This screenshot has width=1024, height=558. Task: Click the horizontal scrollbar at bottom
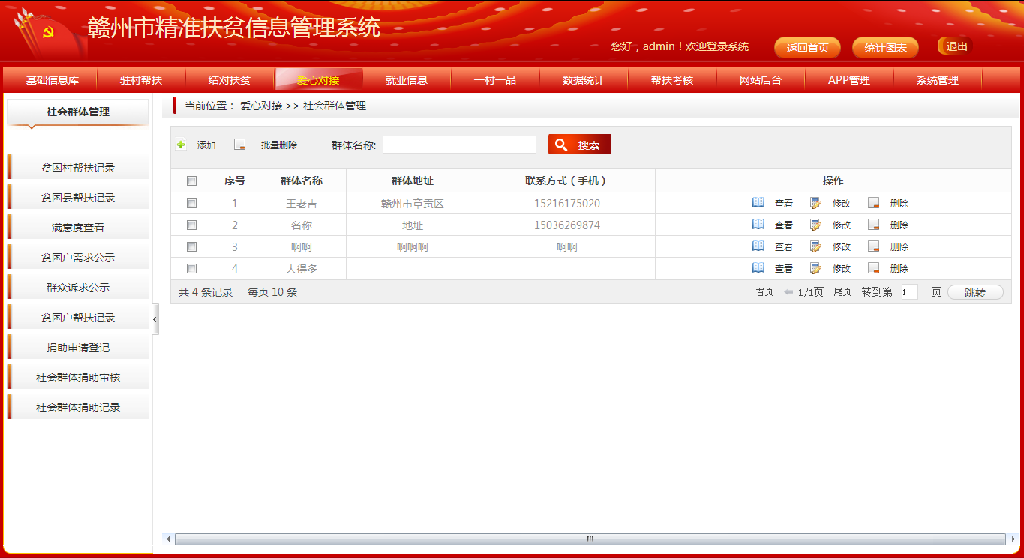[x=590, y=539]
